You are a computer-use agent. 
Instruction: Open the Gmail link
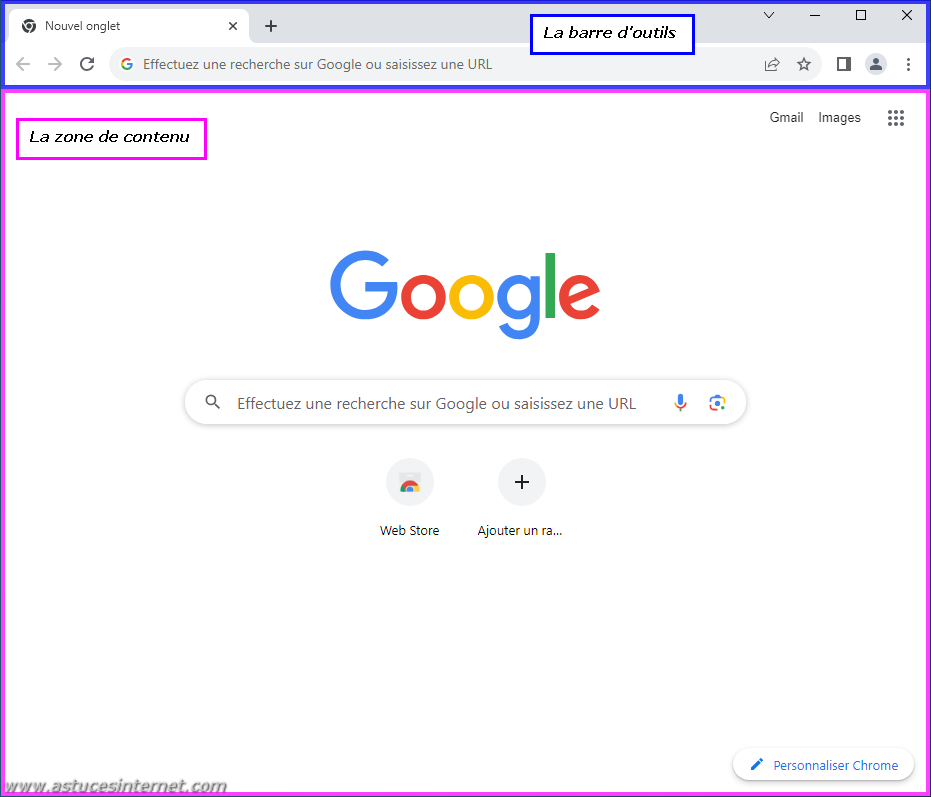point(786,118)
